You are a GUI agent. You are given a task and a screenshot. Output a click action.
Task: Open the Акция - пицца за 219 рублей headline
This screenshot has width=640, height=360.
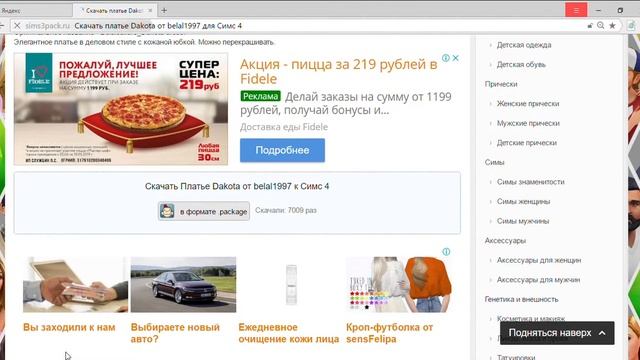338,71
